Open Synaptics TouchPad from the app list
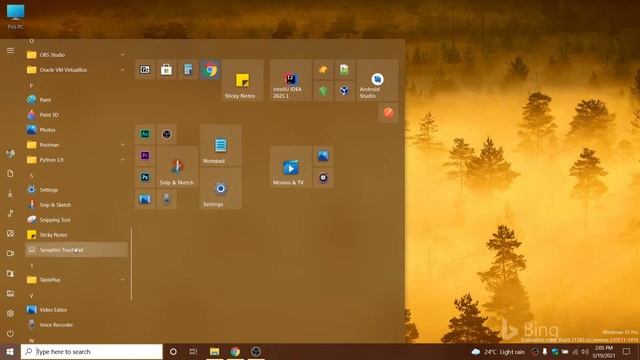This screenshot has width=640, height=360. (76, 250)
